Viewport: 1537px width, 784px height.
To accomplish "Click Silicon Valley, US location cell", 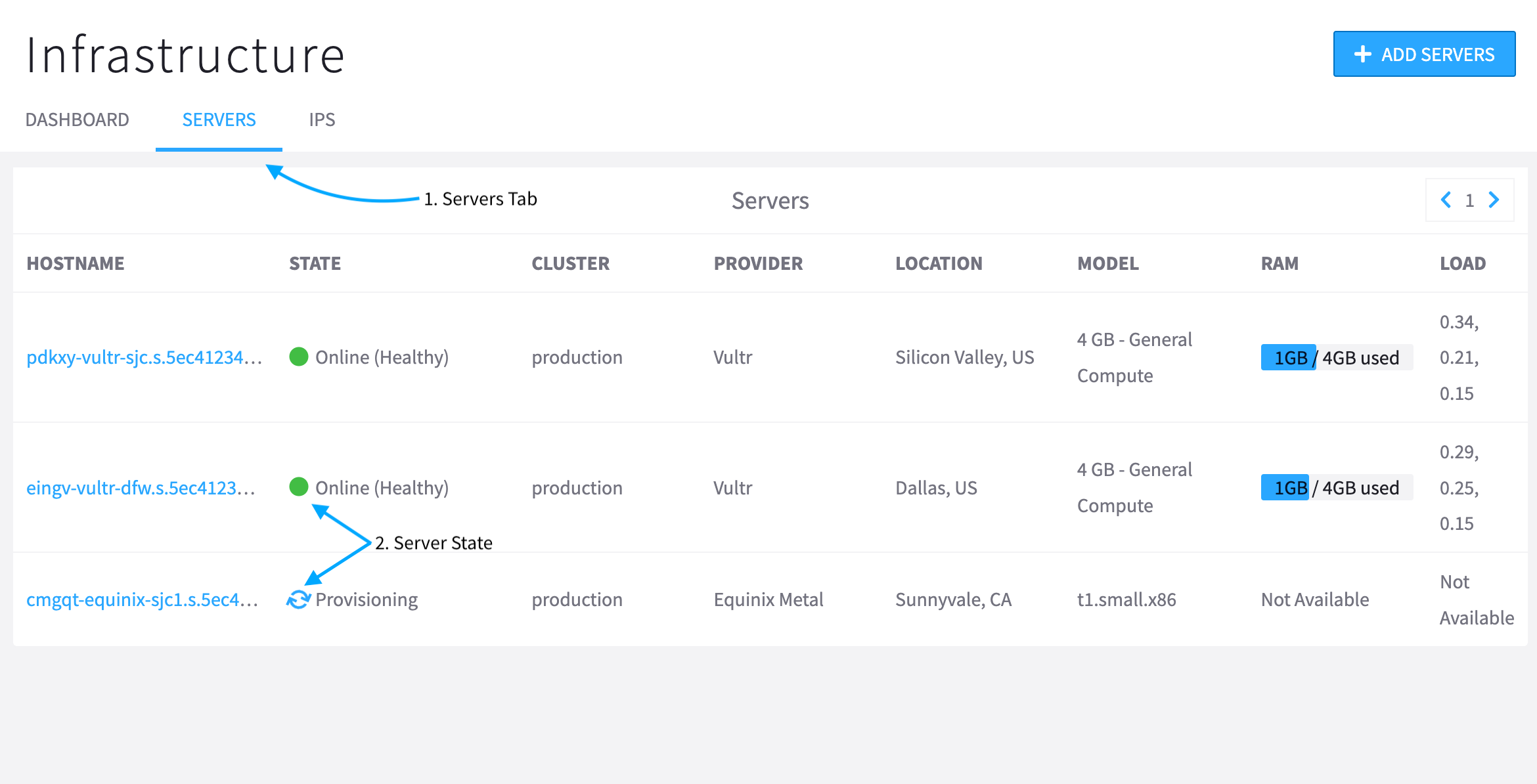I will [x=964, y=357].
